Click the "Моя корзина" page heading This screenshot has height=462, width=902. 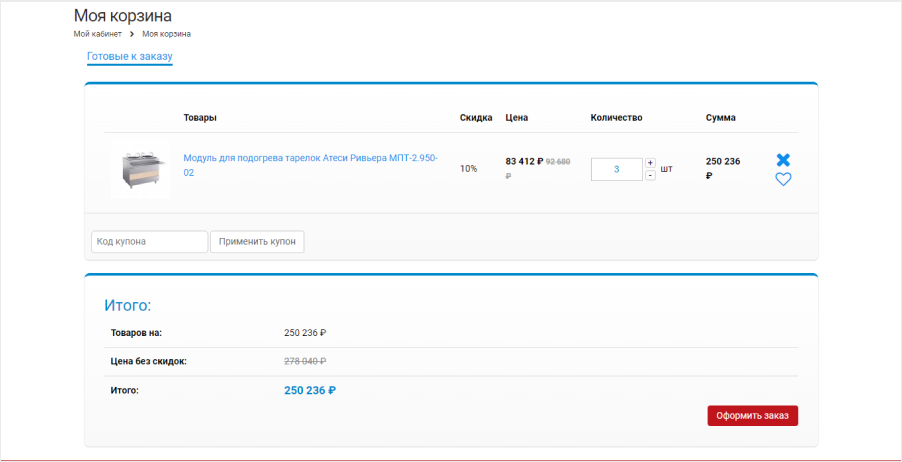[x=122, y=16]
